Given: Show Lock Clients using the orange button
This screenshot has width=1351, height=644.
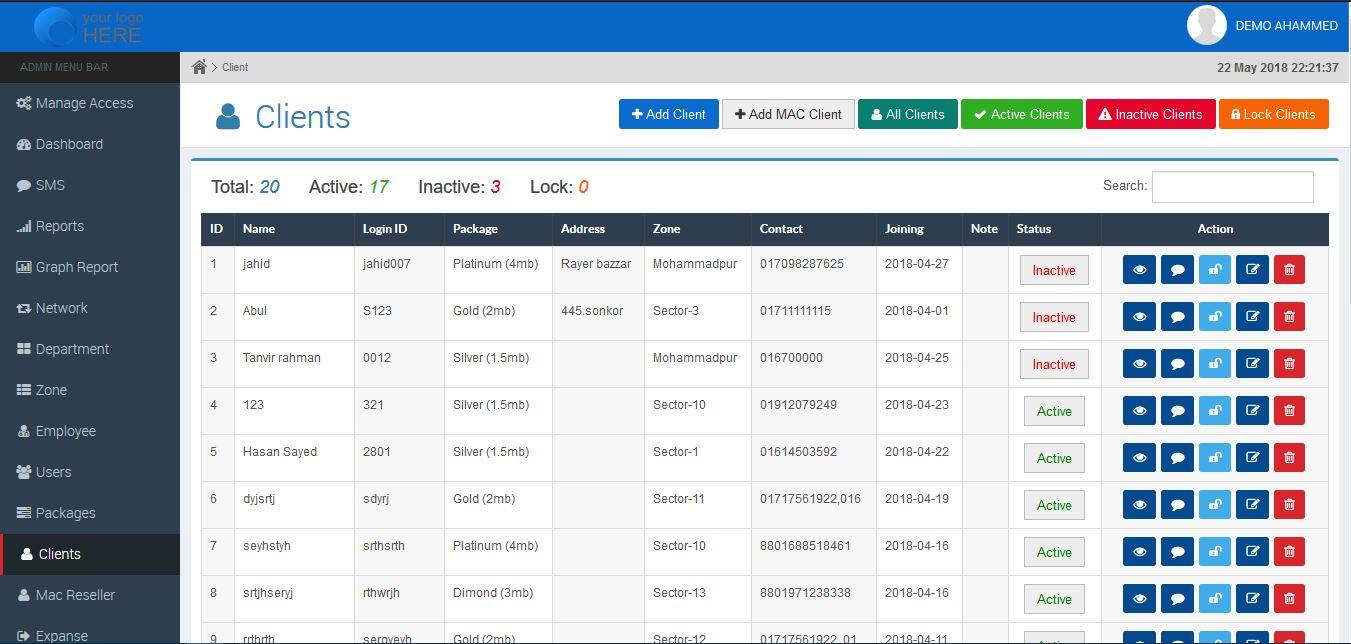Looking at the screenshot, I should (x=1273, y=114).
